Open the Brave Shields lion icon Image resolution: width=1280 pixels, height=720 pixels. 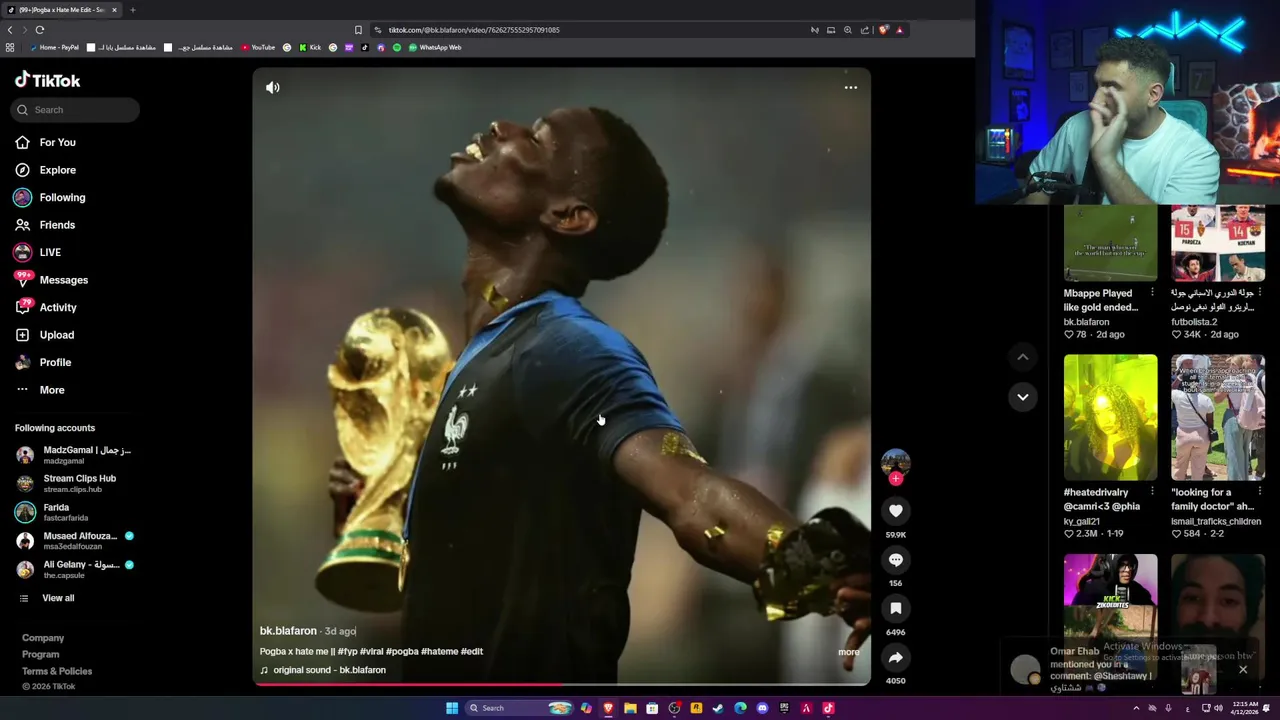[x=883, y=30]
